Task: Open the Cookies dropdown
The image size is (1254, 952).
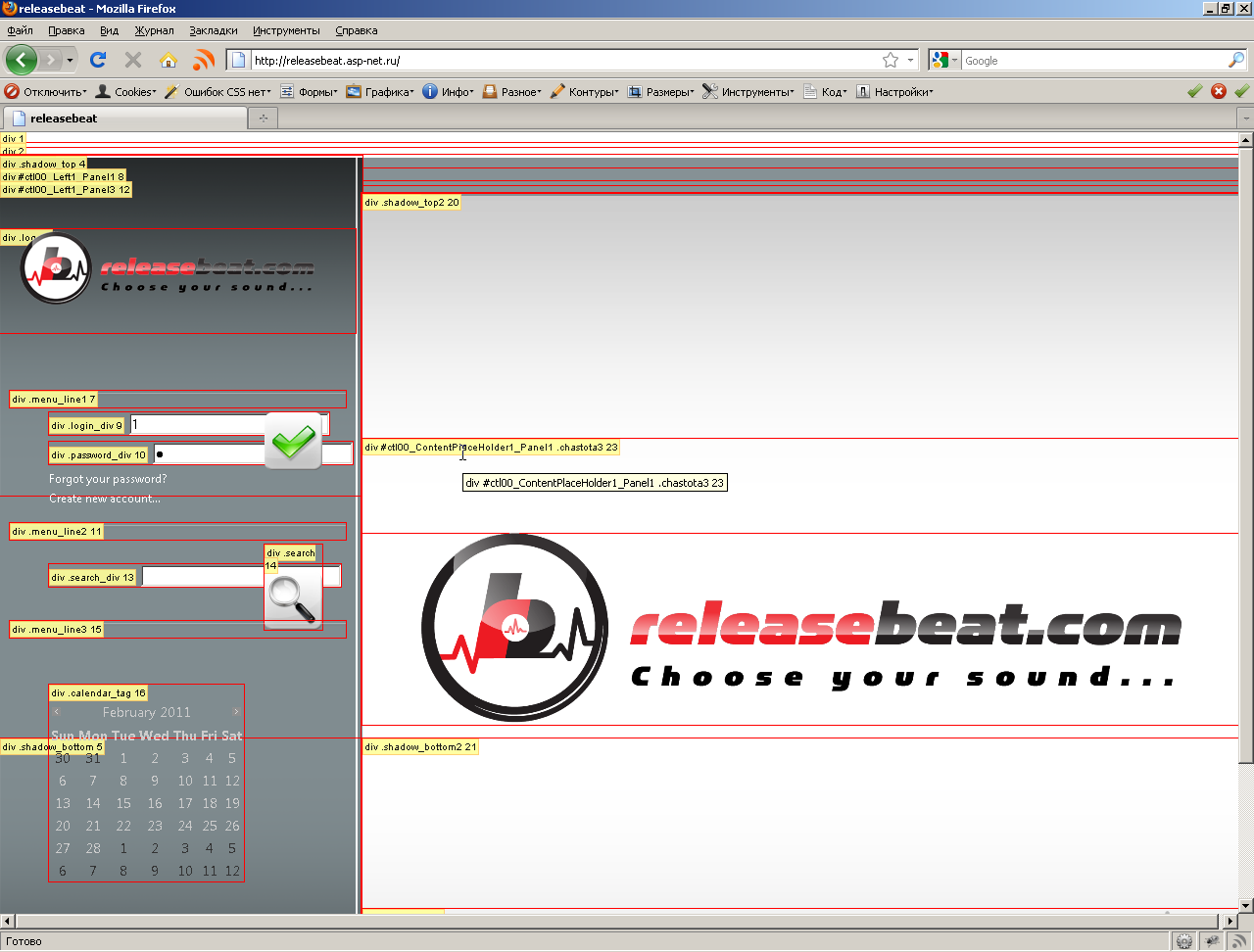Action: pos(126,91)
